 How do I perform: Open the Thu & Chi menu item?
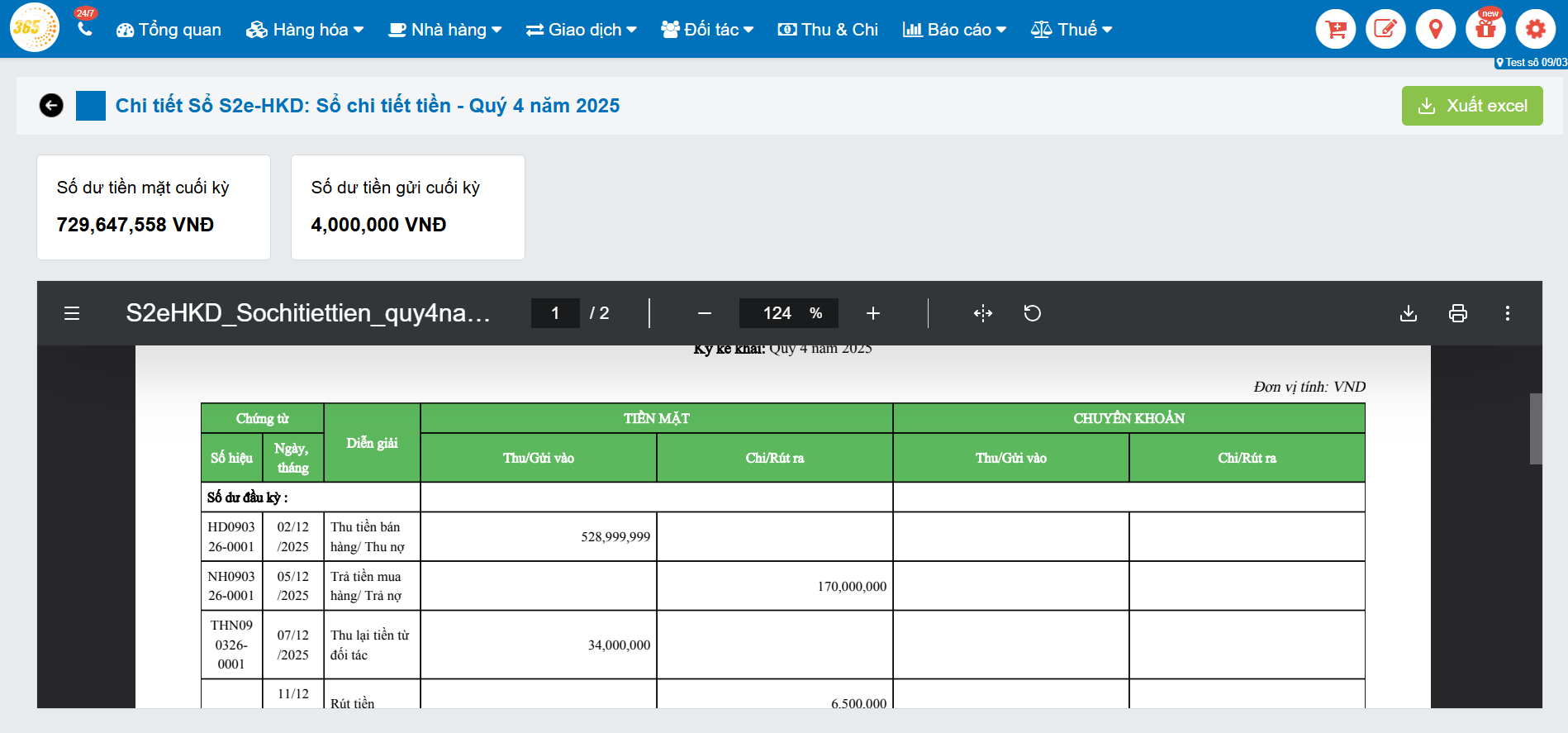pyautogui.click(x=828, y=30)
